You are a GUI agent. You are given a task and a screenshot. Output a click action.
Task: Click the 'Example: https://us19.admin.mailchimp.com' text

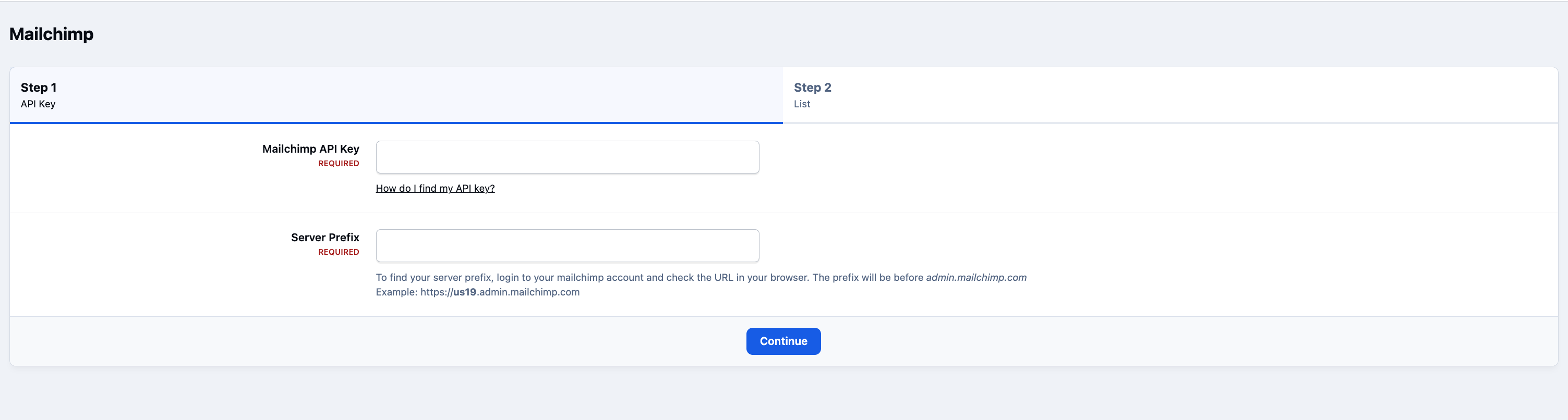pos(478,292)
